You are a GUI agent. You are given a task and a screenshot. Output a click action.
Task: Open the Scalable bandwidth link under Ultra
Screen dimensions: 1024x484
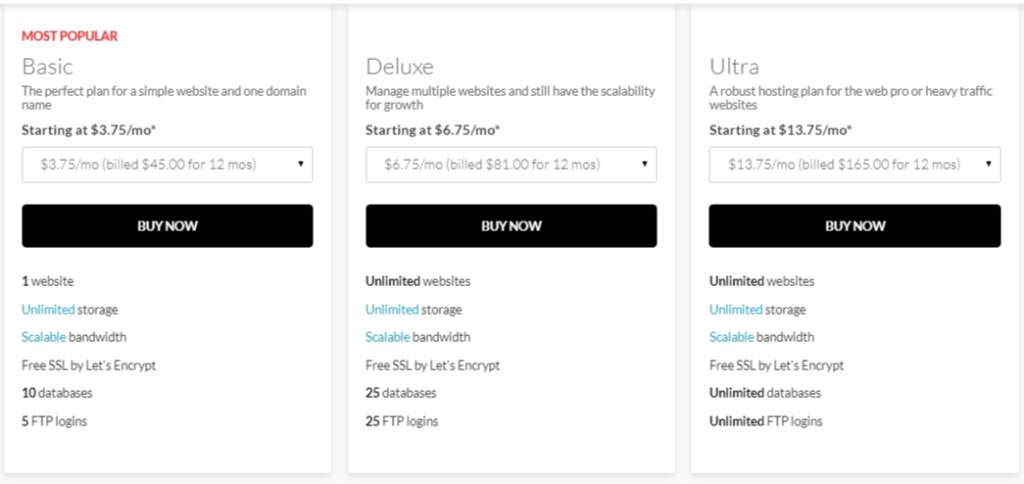pos(732,337)
